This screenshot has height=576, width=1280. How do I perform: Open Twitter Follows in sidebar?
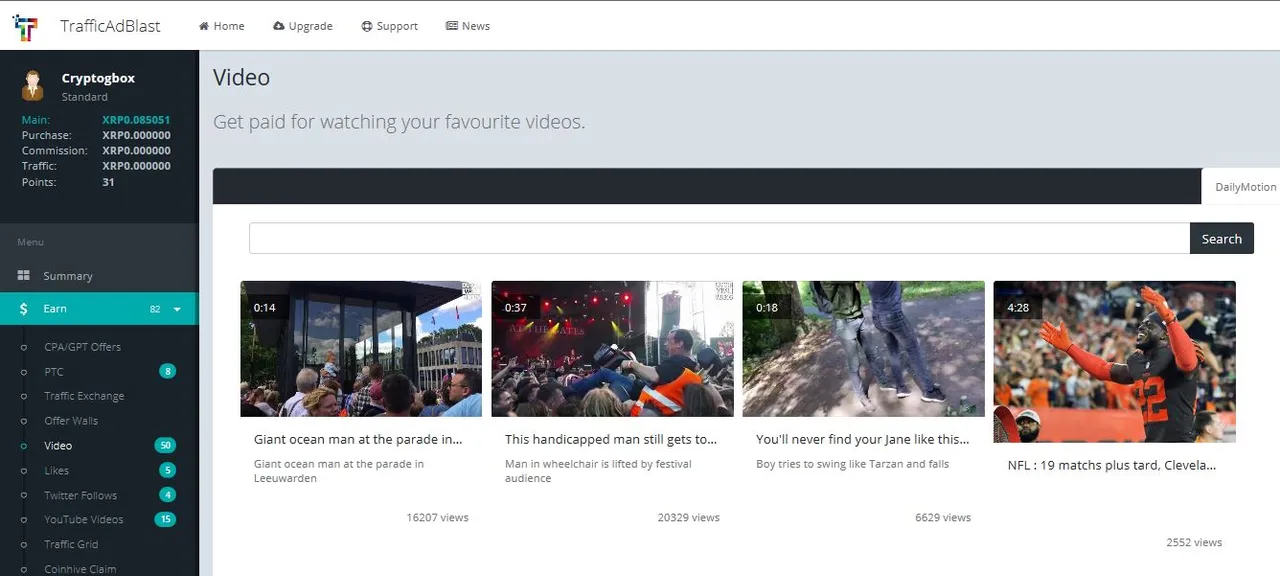[81, 496]
